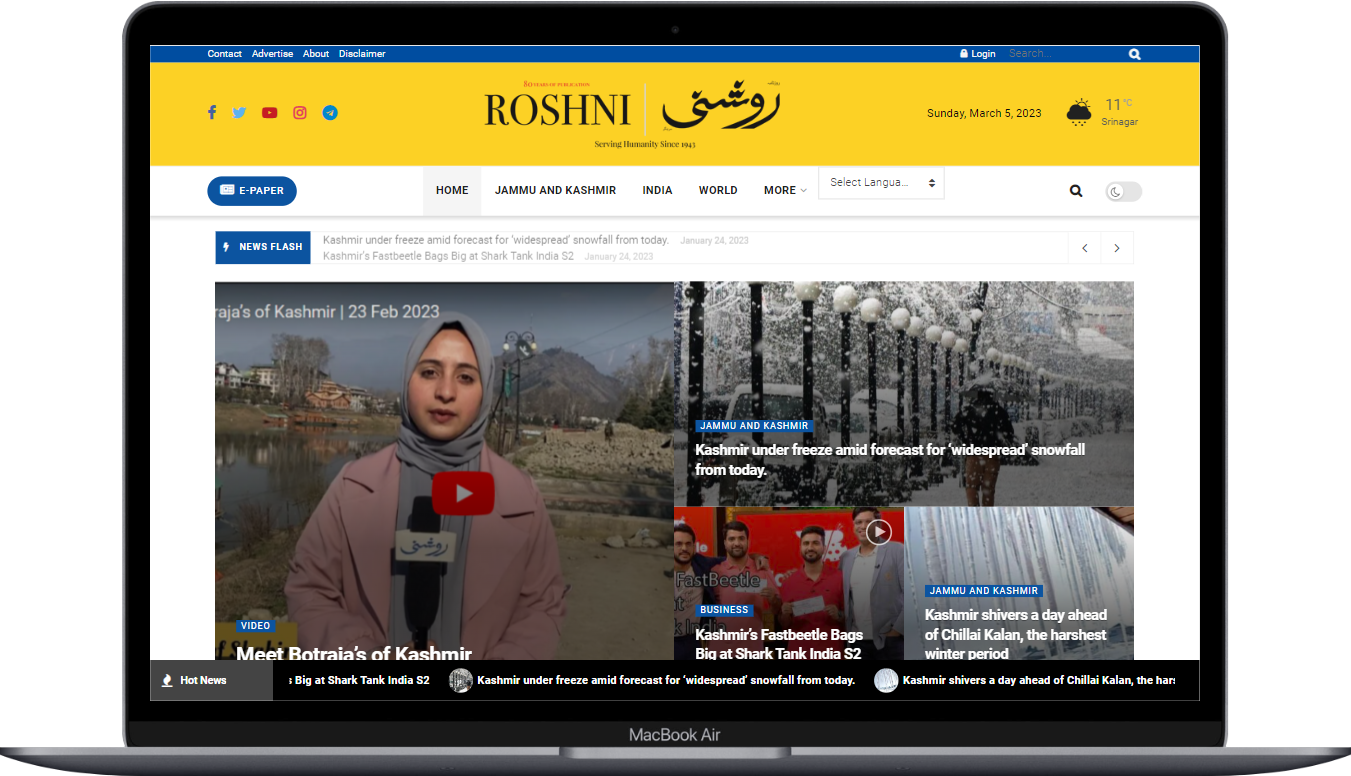
Task: Open 'Kashmir shivers a day ahead' story headline
Action: coord(1016,634)
